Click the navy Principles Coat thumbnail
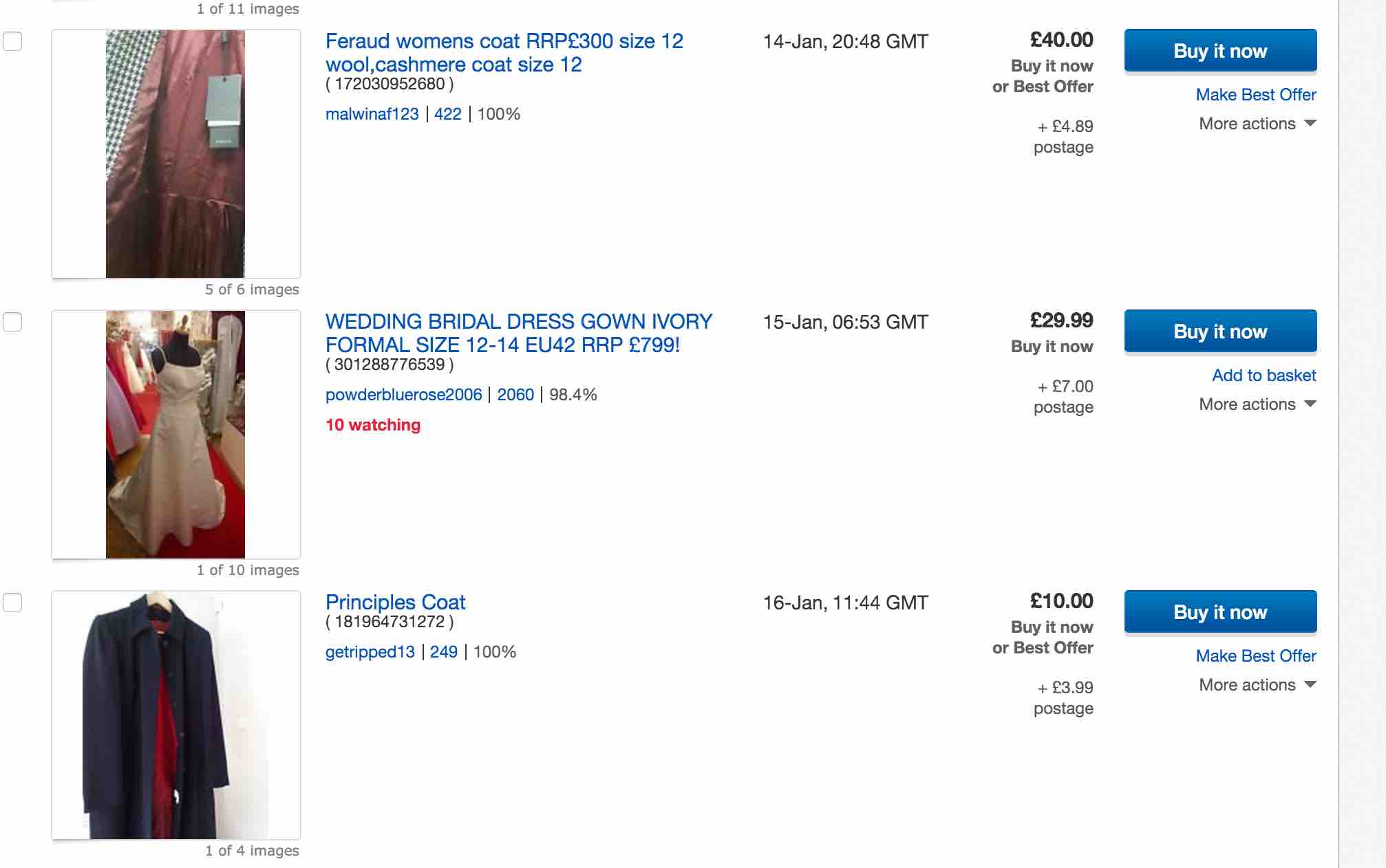1386x868 pixels. 175,715
